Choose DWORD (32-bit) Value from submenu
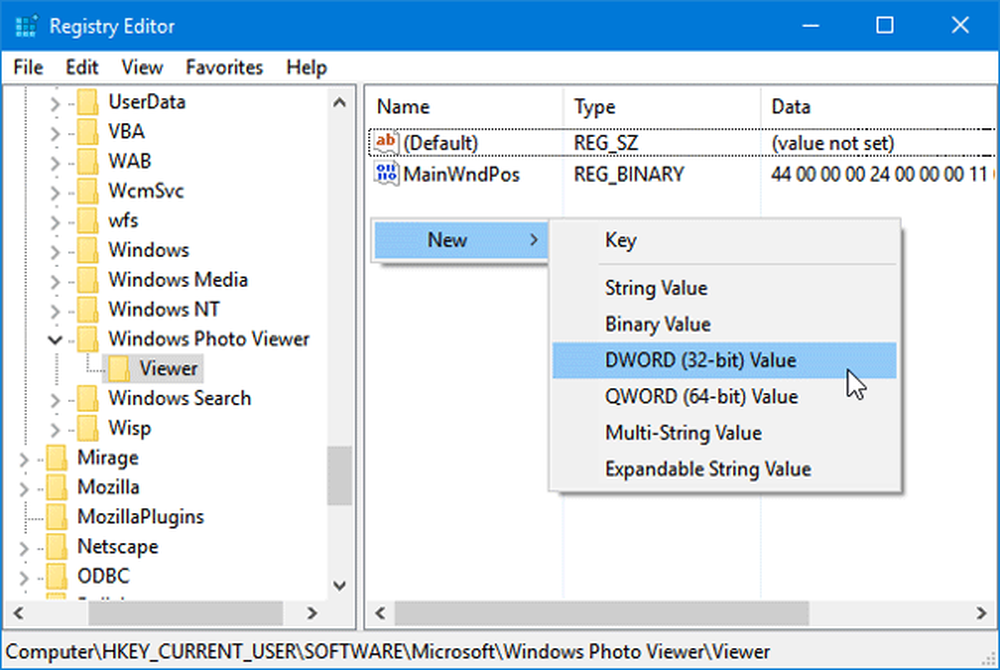This screenshot has width=1000, height=670. coord(700,360)
